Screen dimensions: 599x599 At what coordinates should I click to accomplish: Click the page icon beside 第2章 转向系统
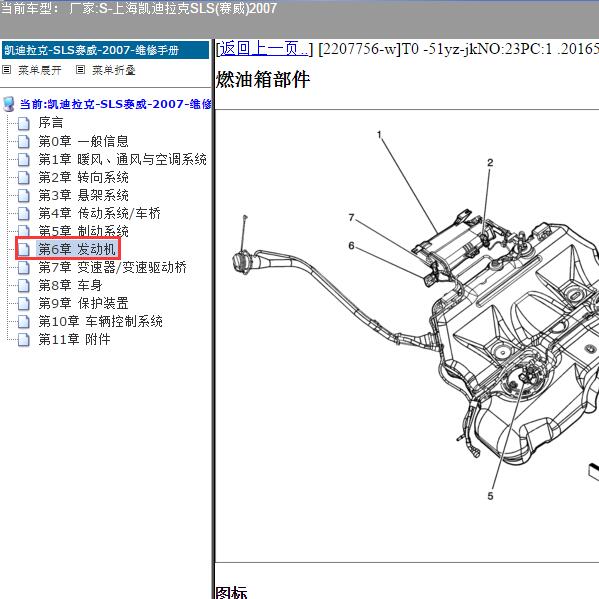click(24, 177)
